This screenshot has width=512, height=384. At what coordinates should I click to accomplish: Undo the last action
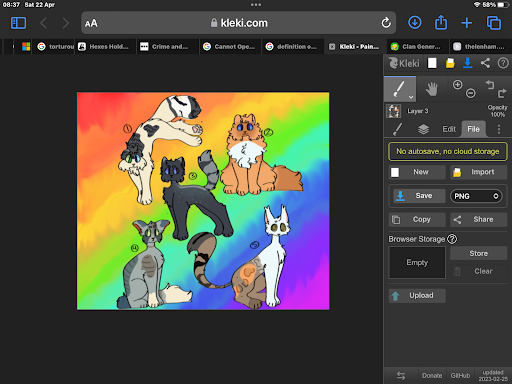pyautogui.click(x=490, y=85)
